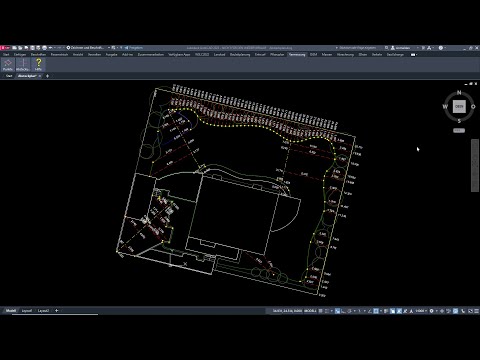This screenshot has width=480, height=360.
Task: Click the search magnifier in title bar
Action: point(386,48)
